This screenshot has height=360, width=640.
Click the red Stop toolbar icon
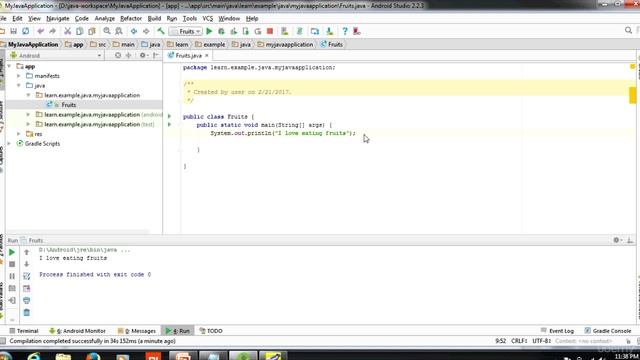[x=270, y=31]
